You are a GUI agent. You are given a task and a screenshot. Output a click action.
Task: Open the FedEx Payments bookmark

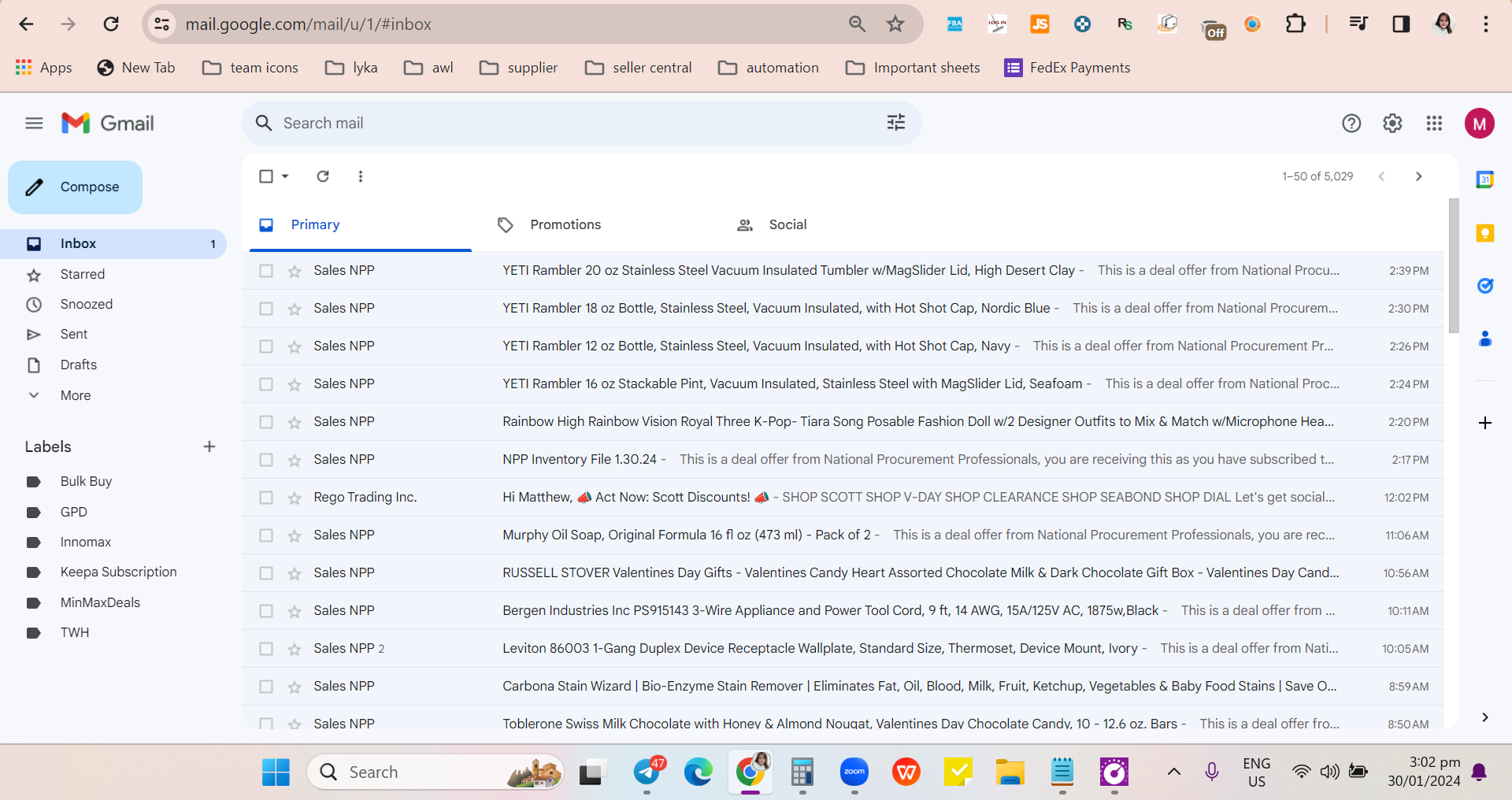(1068, 68)
